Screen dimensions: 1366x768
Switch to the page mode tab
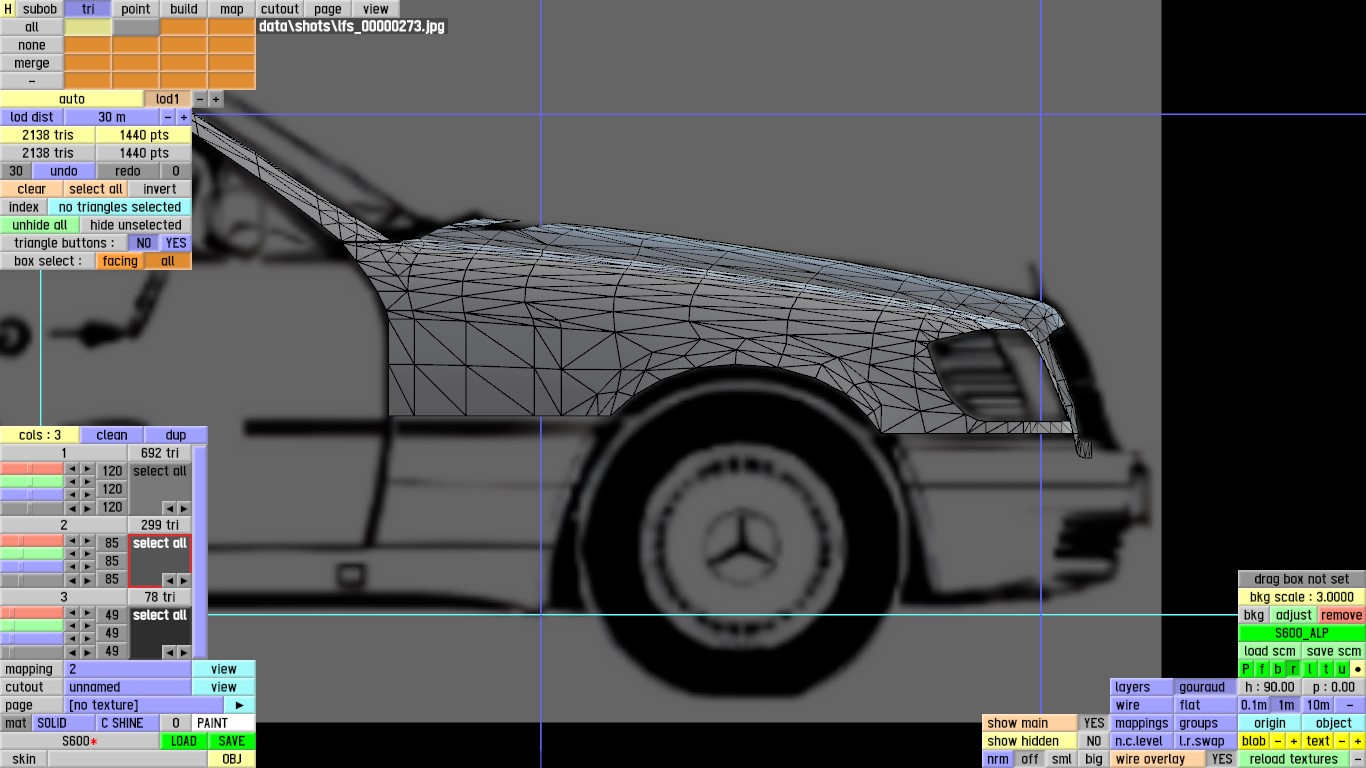(x=328, y=9)
